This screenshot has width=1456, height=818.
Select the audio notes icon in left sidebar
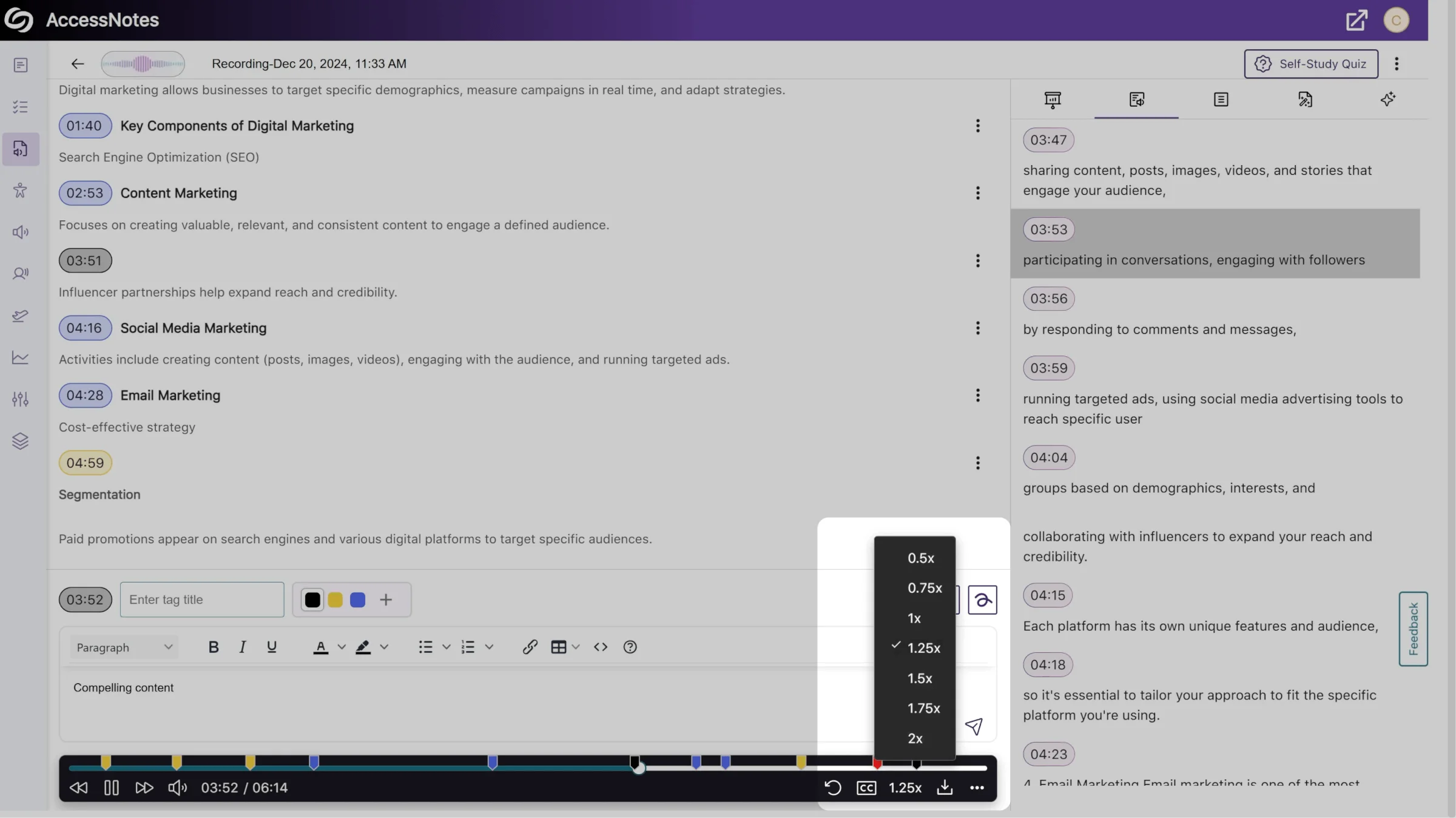pyautogui.click(x=21, y=149)
